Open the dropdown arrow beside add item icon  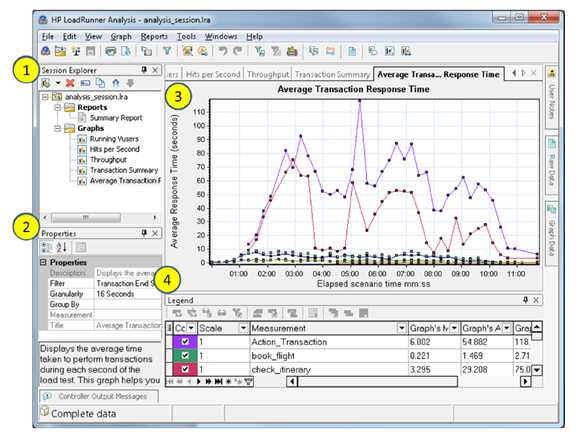tap(58, 83)
